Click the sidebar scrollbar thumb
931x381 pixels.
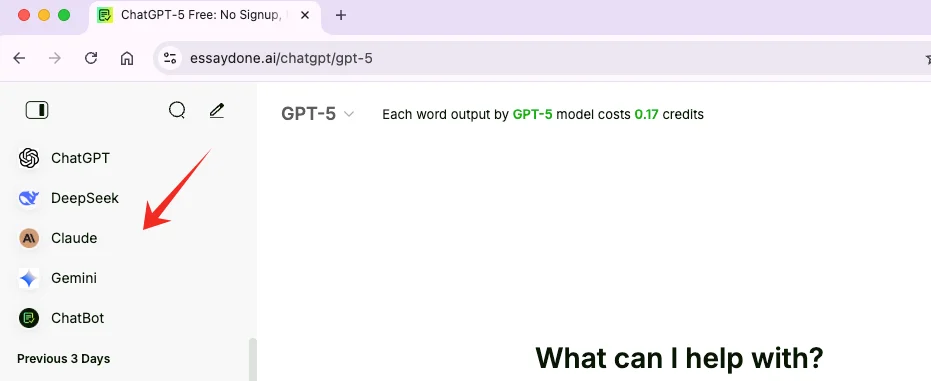[x=253, y=359]
